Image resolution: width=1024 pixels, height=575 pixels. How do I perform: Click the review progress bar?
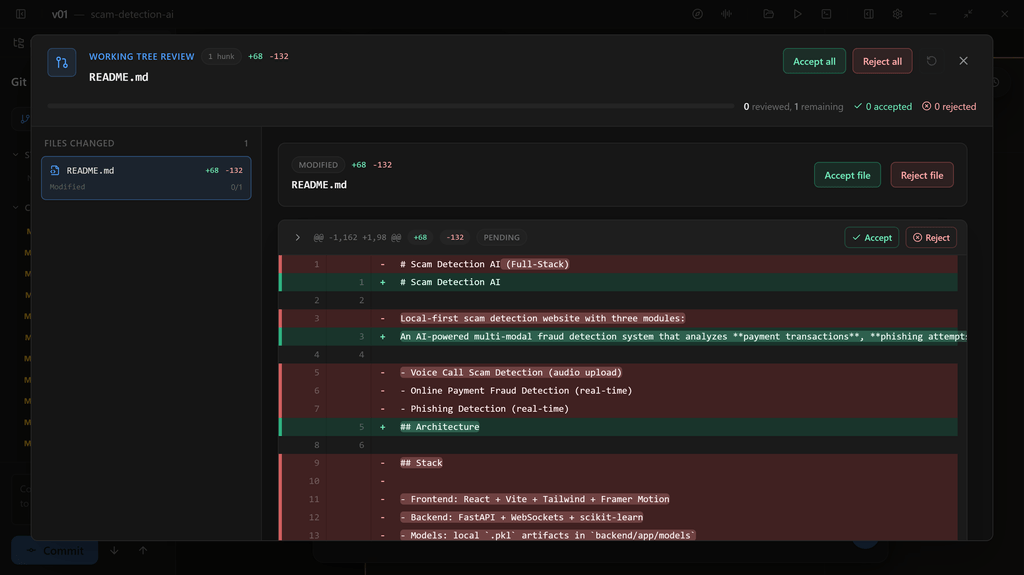(x=391, y=106)
